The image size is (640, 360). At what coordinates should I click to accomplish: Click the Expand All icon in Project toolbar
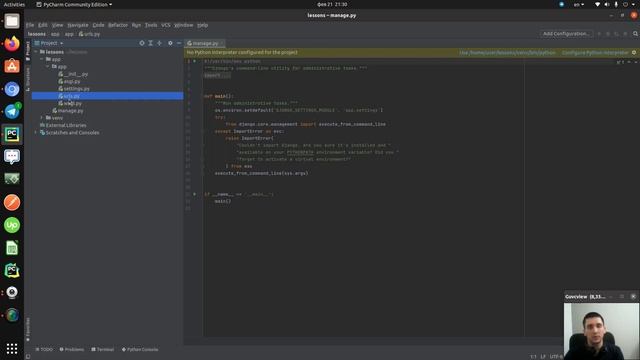point(151,43)
